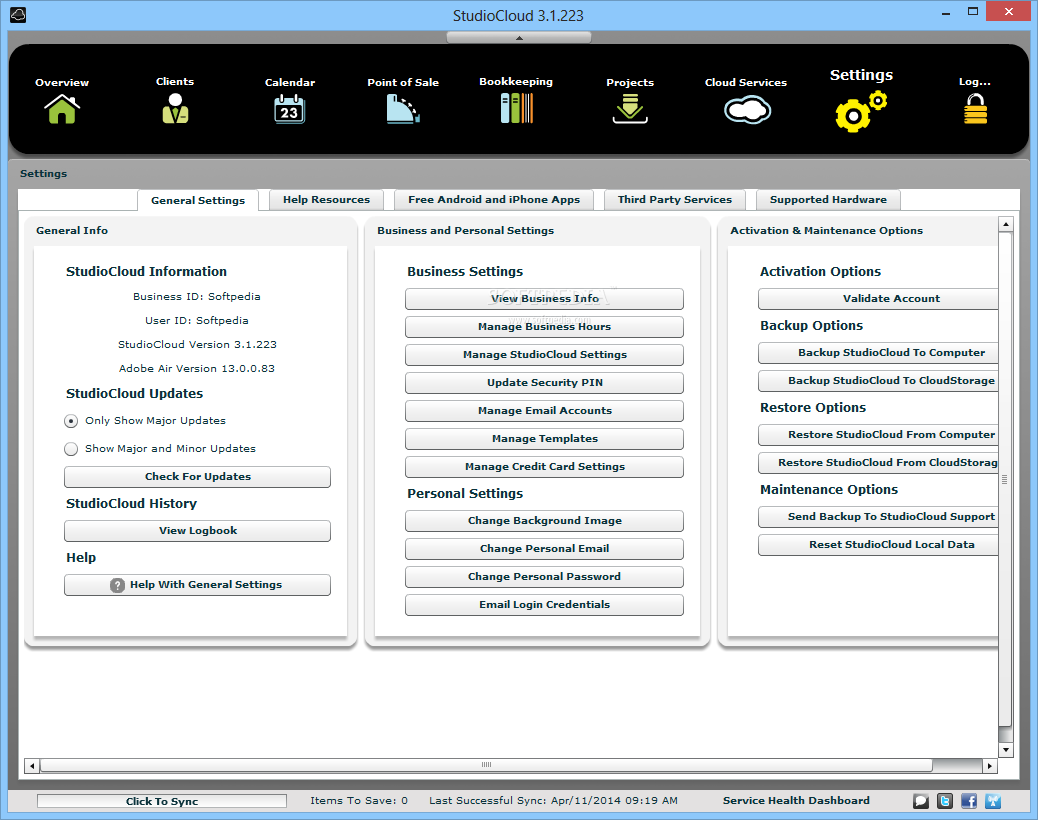1038x820 pixels.
Task: Click the horizontal scrollbar thumb
Action: click(x=487, y=766)
